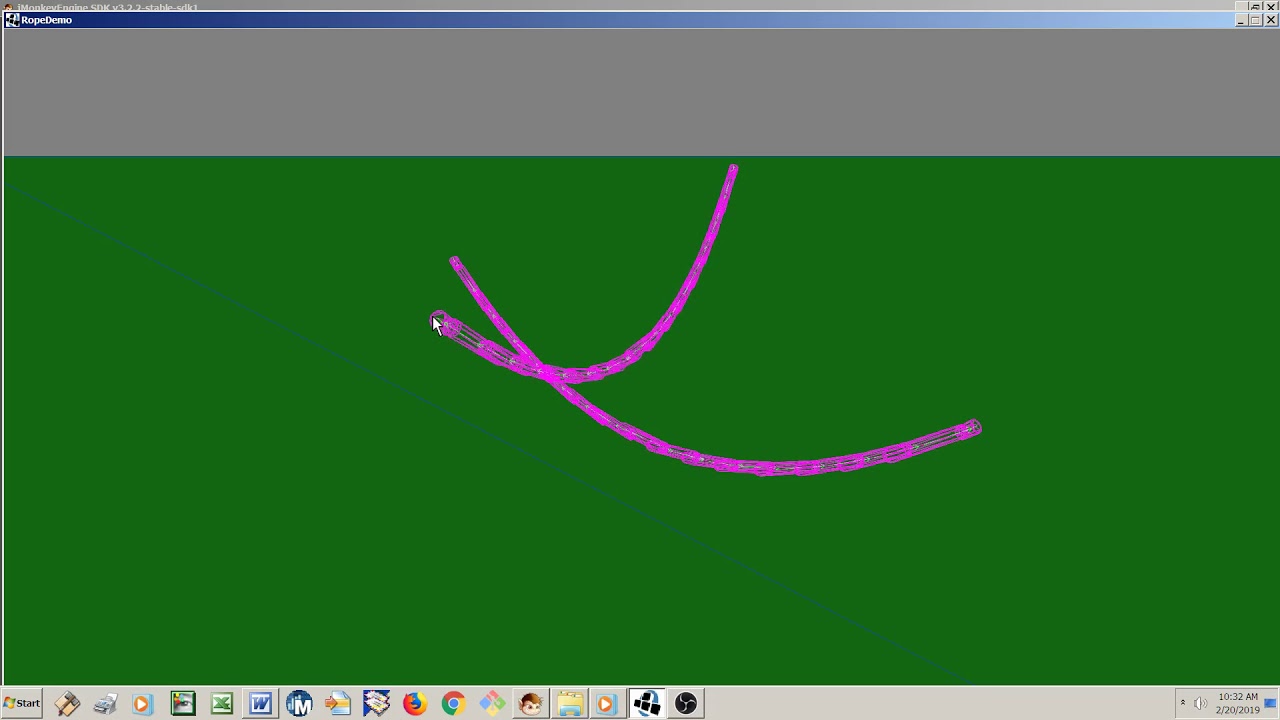Open the faded multicolor diamond icon
Screen dimensions: 1280x720
pyautogui.click(x=492, y=704)
